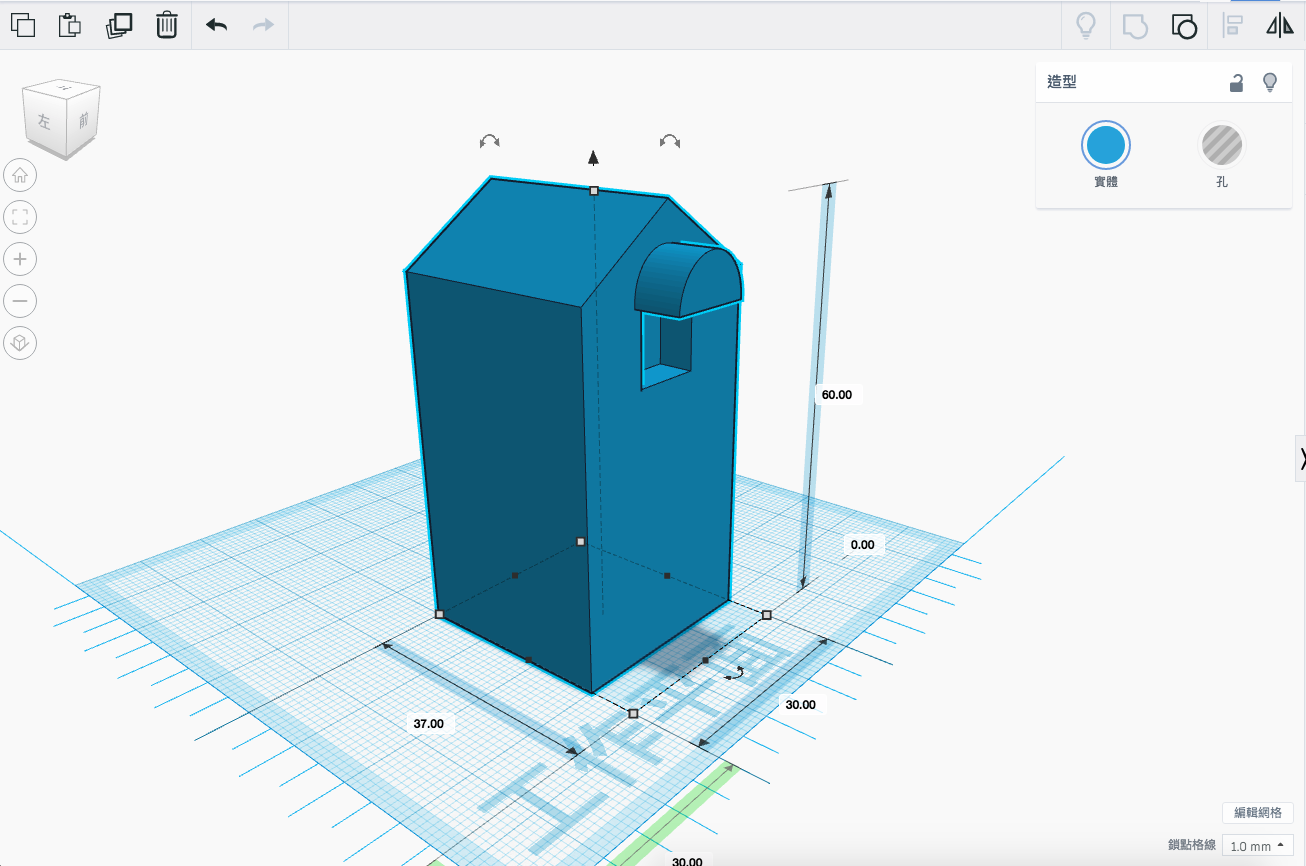Image resolution: width=1306 pixels, height=866 pixels.
Task: Click the 編輯網格 edit grid button
Action: coord(1258,812)
